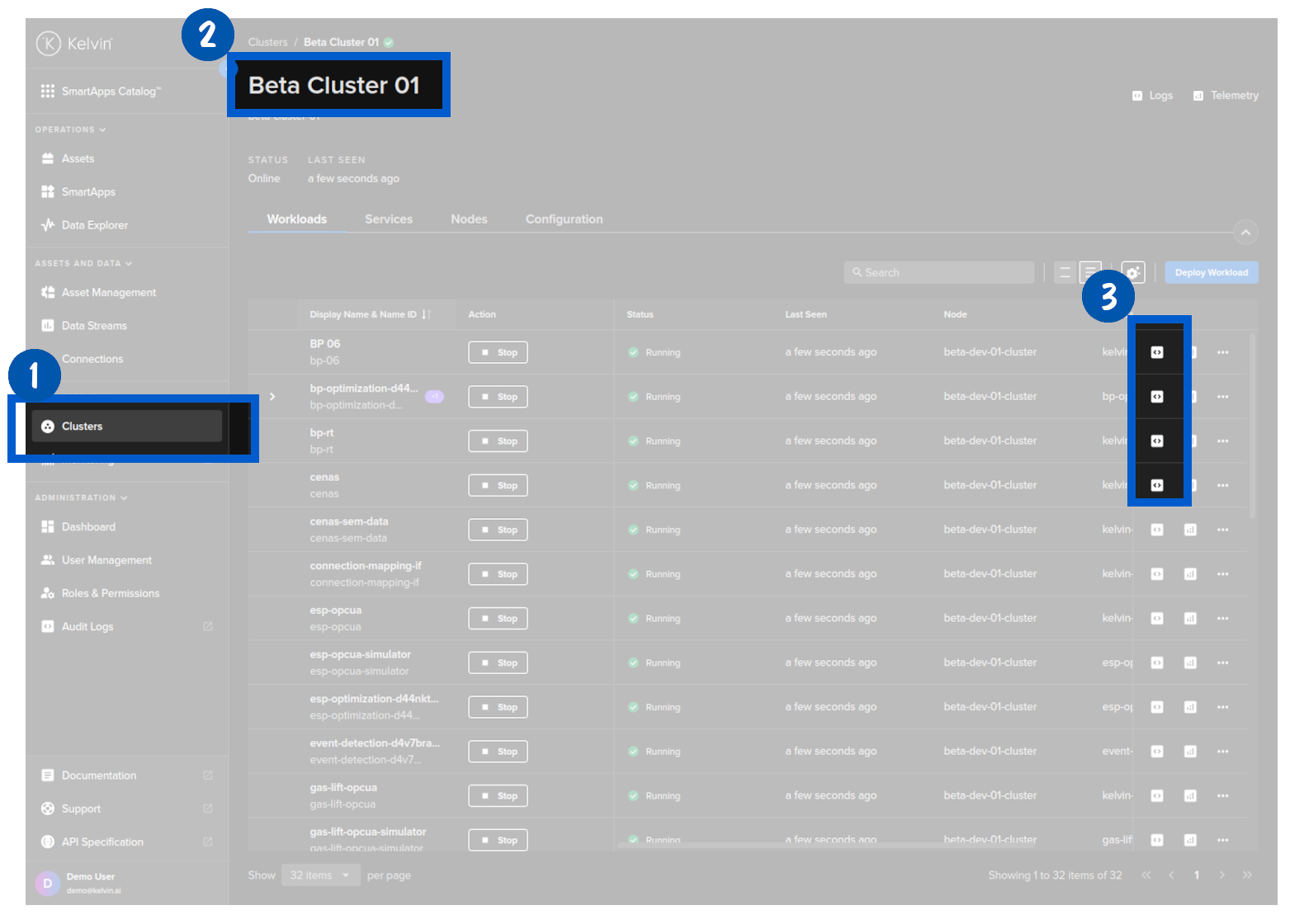This screenshot has height=924, width=1304.
Task: Click the Kelvin logo
Action: point(74,44)
